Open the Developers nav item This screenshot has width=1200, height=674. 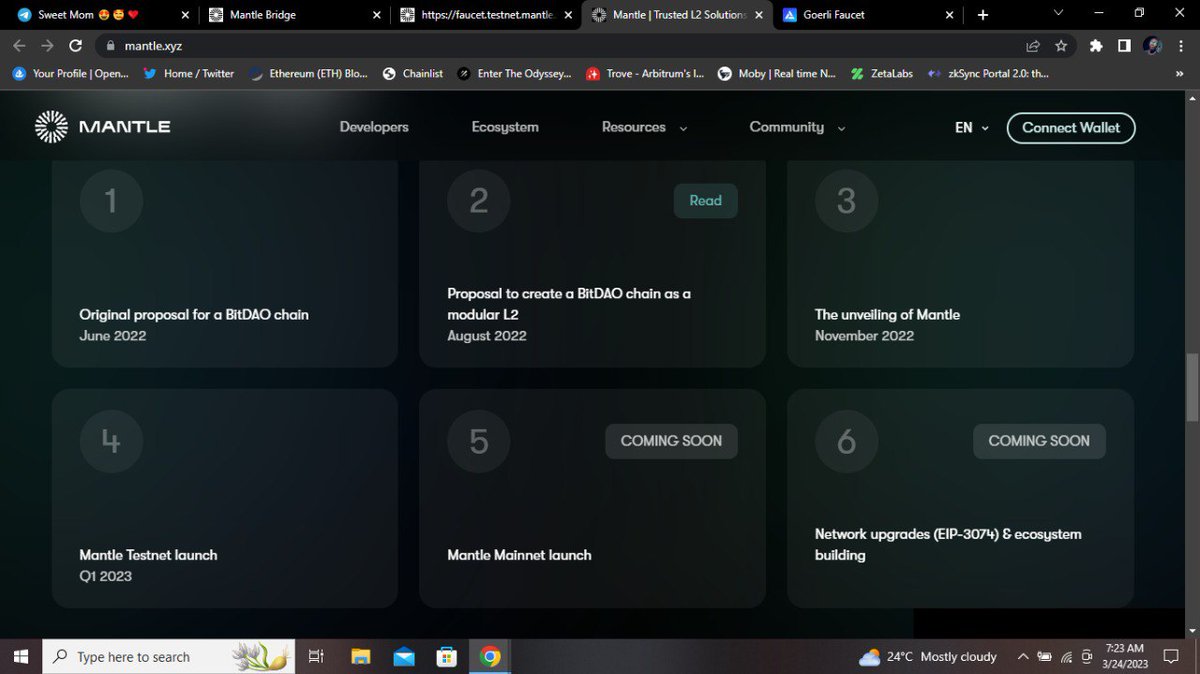(x=374, y=127)
